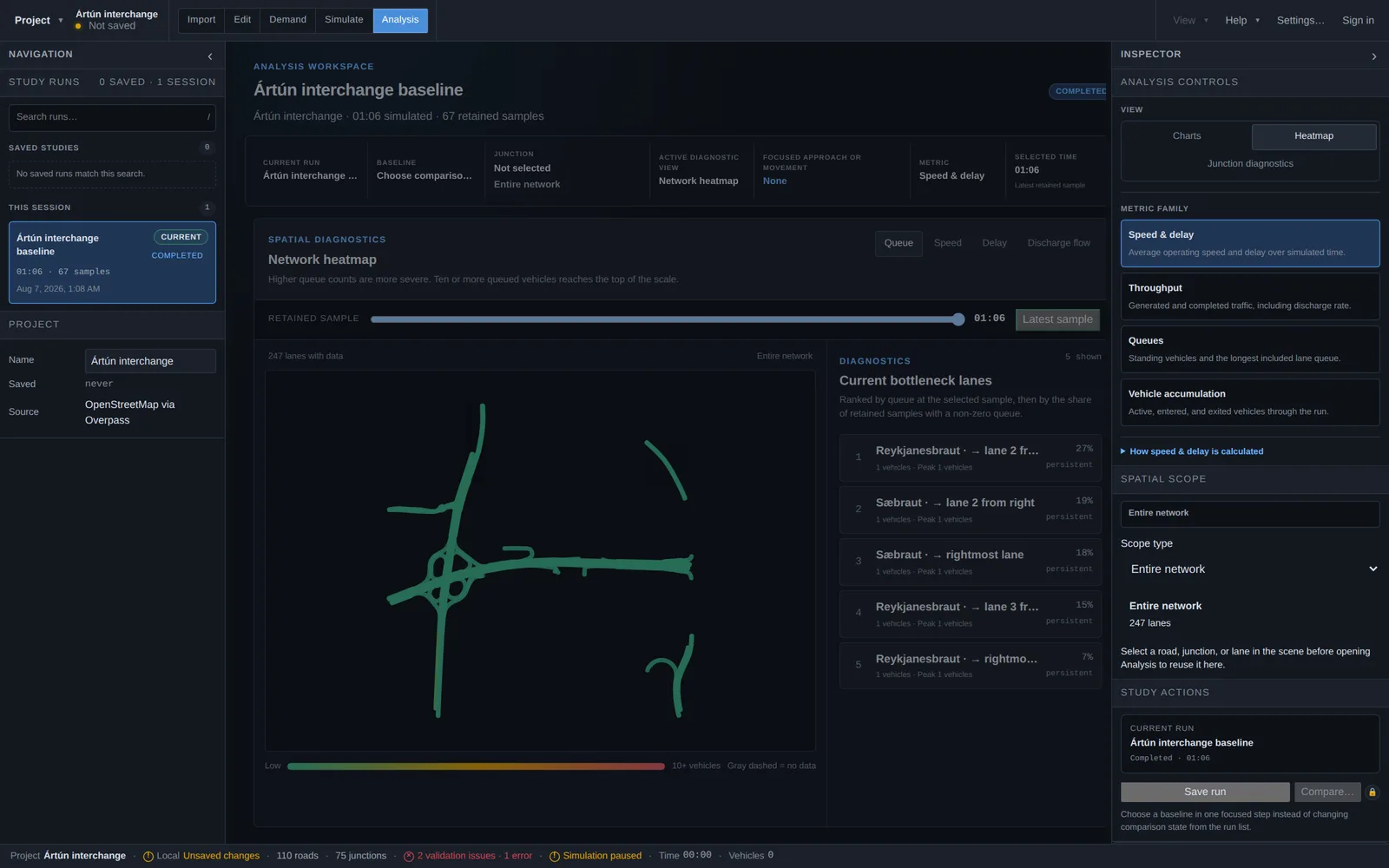The width and height of the screenshot is (1389, 868).
Task: Select bottleneck 4 Reykjanesbraut lane 3
Action: tap(971, 614)
